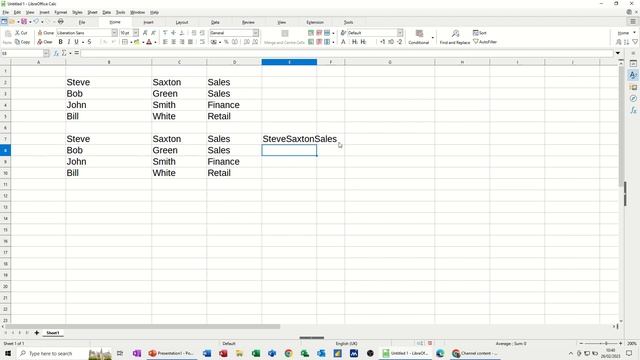
Task: Click the Windows Start button
Action: tap(7, 353)
